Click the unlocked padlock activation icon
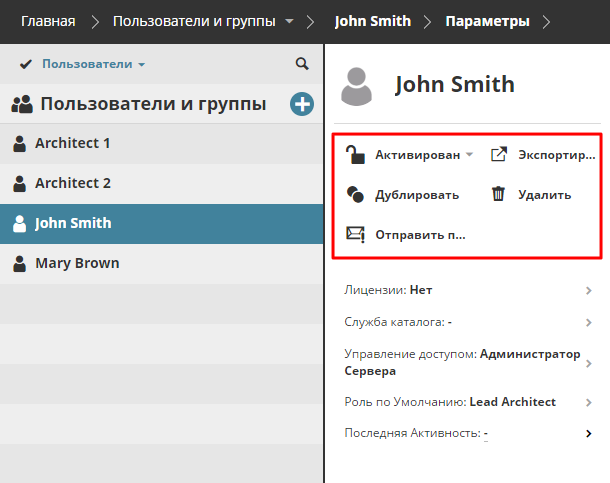 coord(355,155)
